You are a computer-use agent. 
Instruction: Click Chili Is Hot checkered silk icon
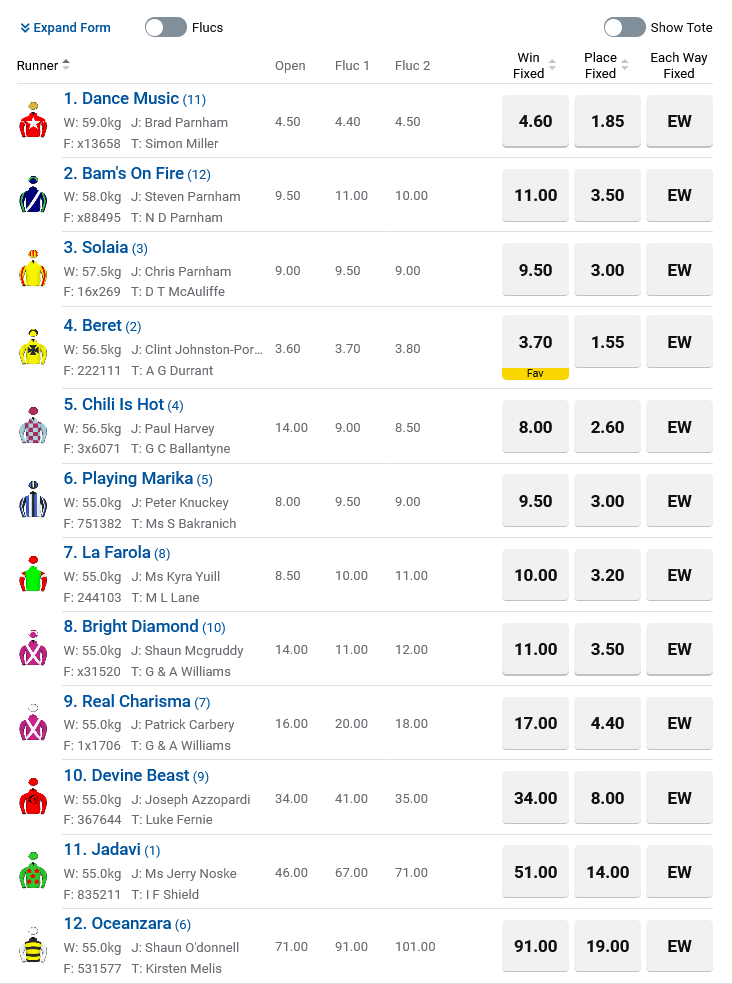pyautogui.click(x=33, y=427)
